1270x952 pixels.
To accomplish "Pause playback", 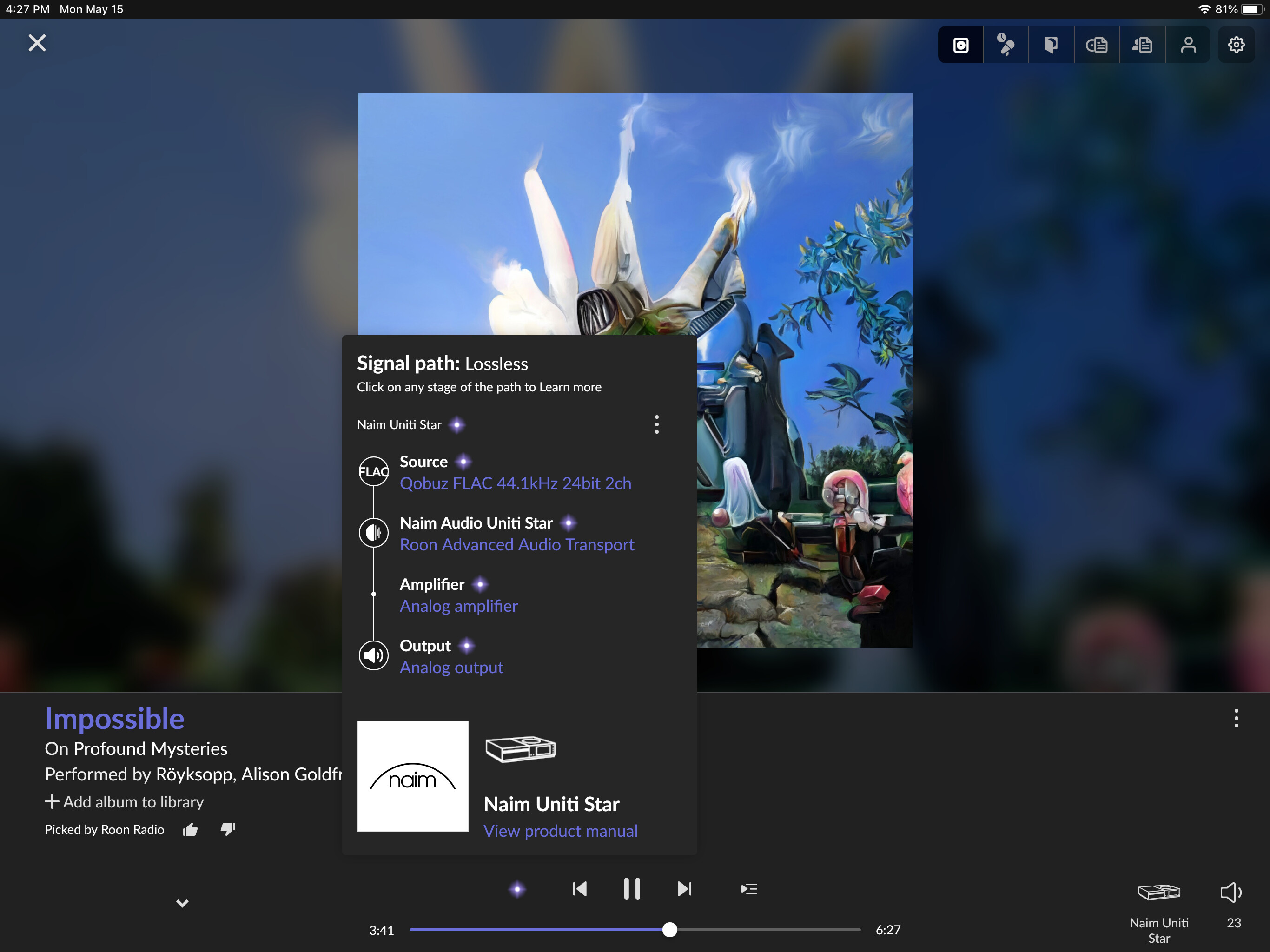I will [x=632, y=889].
